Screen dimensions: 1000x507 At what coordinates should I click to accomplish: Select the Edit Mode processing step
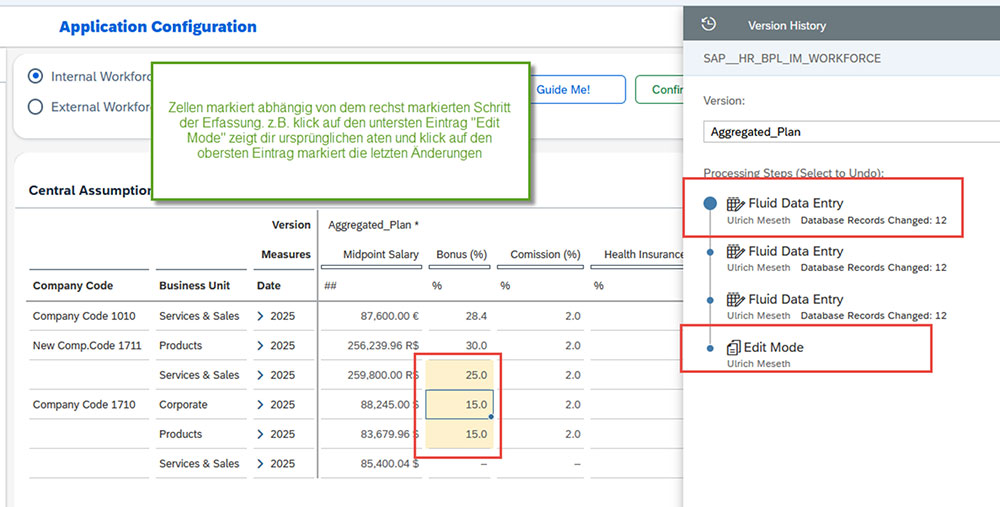pos(773,348)
